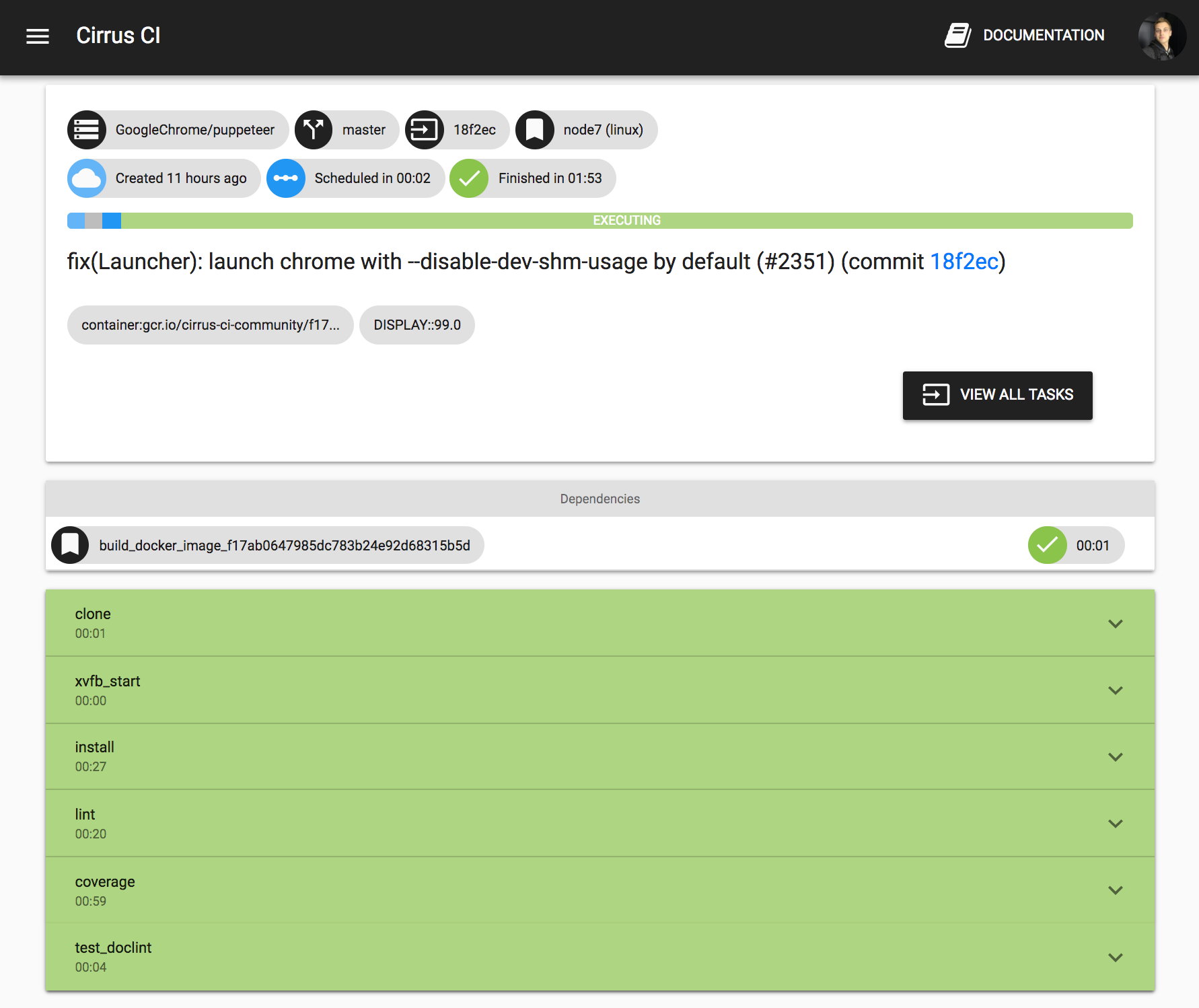Click the GoogleChrome/puppeteer repository chip
1199x1008 pixels.
(178, 130)
